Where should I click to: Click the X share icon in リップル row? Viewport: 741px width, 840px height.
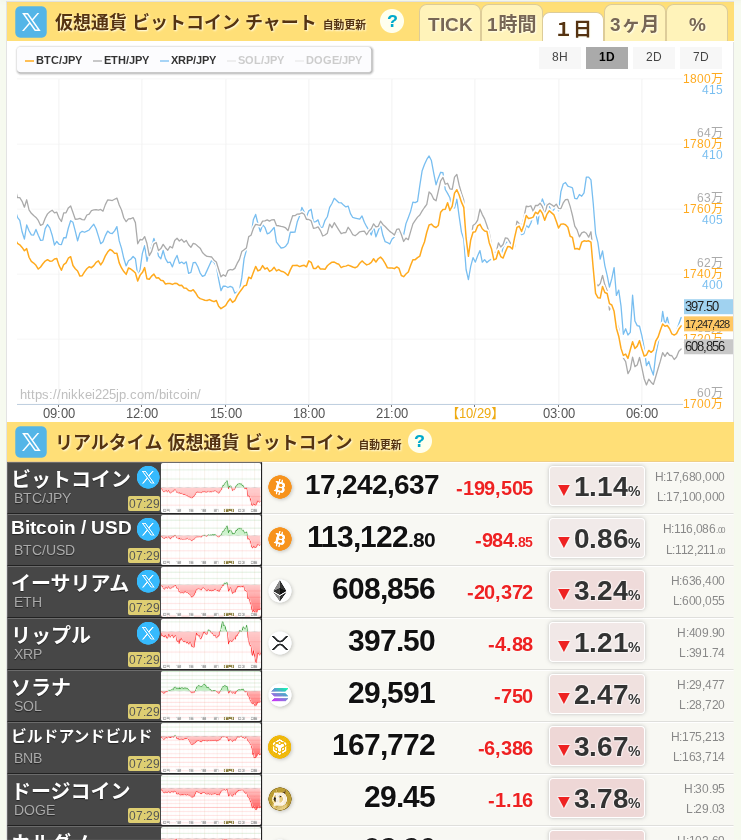(148, 633)
